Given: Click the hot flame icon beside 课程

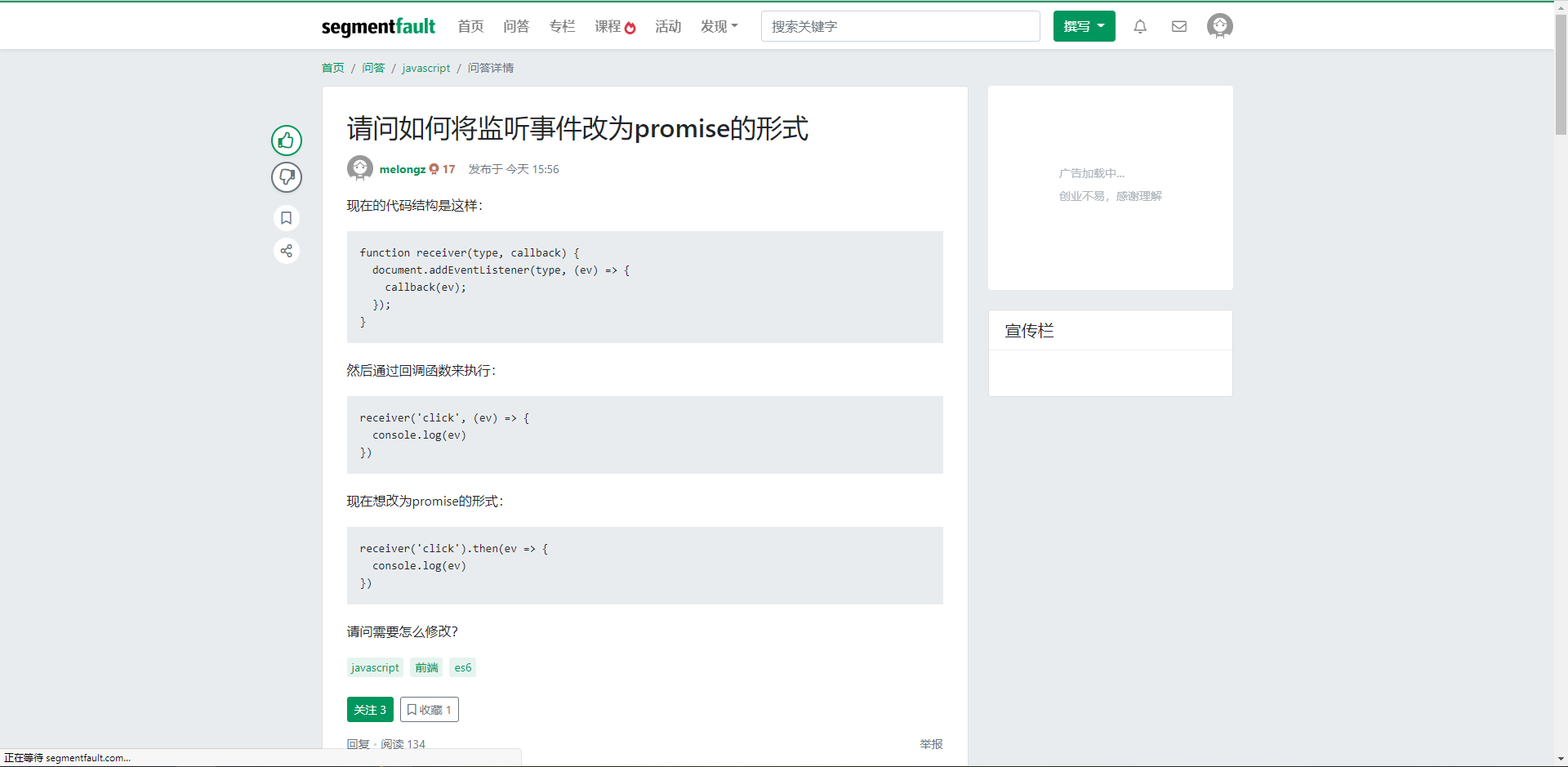Looking at the screenshot, I should 630,28.
